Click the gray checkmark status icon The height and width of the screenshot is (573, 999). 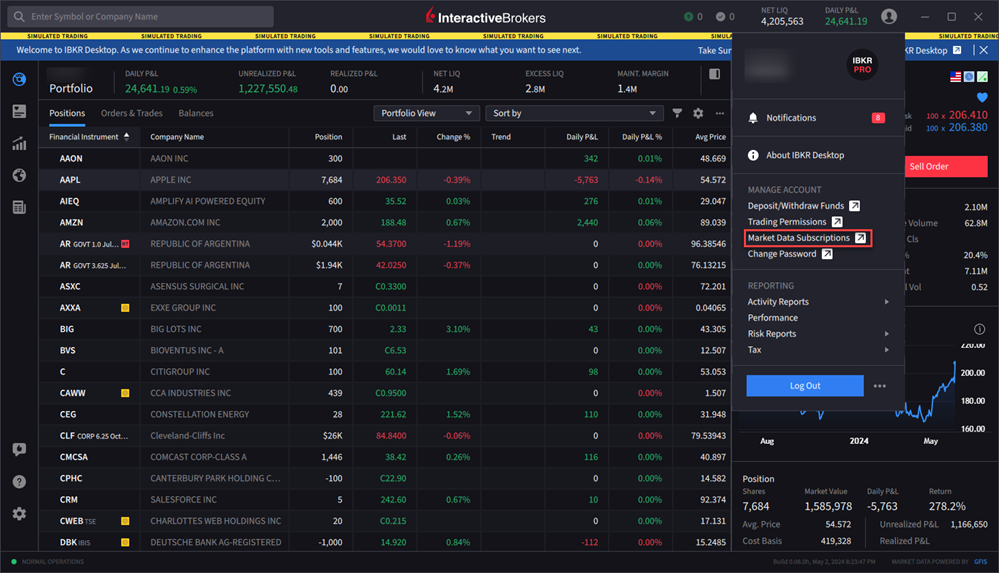721,17
